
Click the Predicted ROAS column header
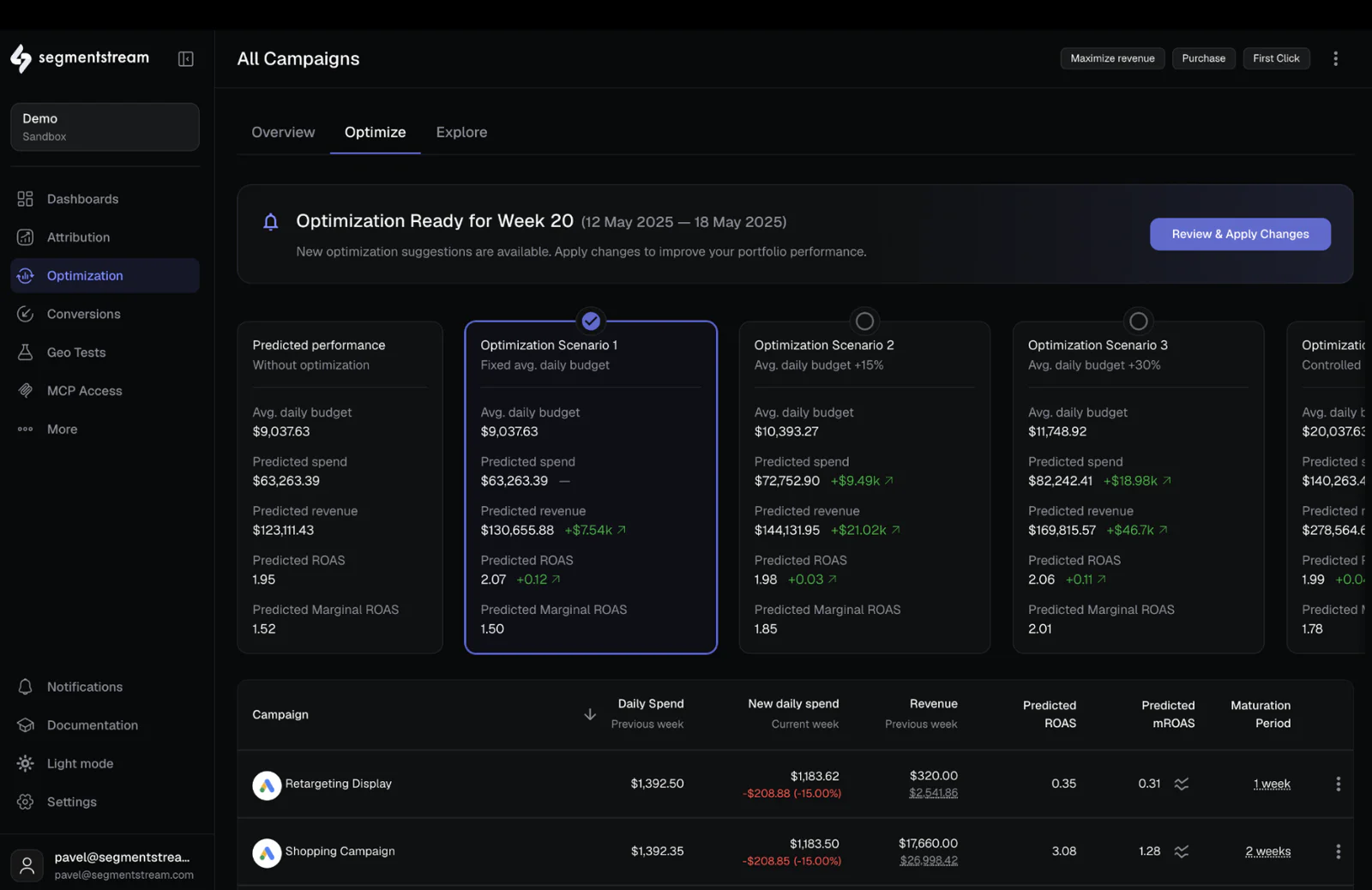tap(1049, 714)
